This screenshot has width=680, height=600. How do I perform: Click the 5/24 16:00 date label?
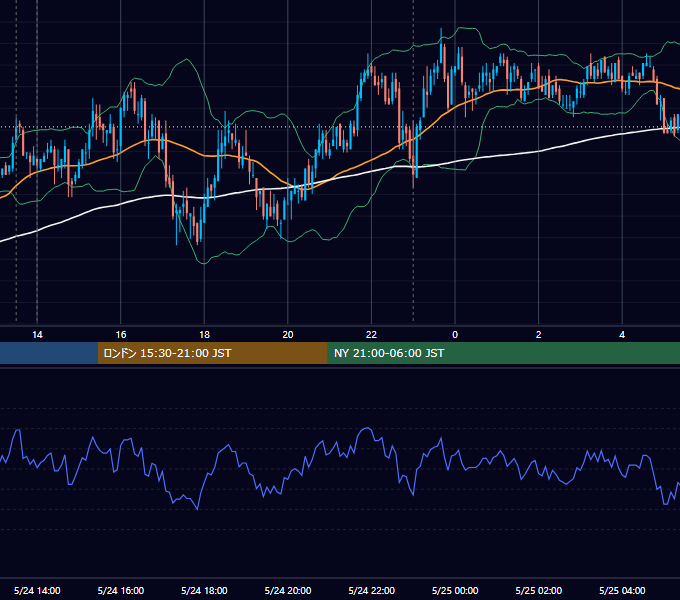(x=121, y=590)
